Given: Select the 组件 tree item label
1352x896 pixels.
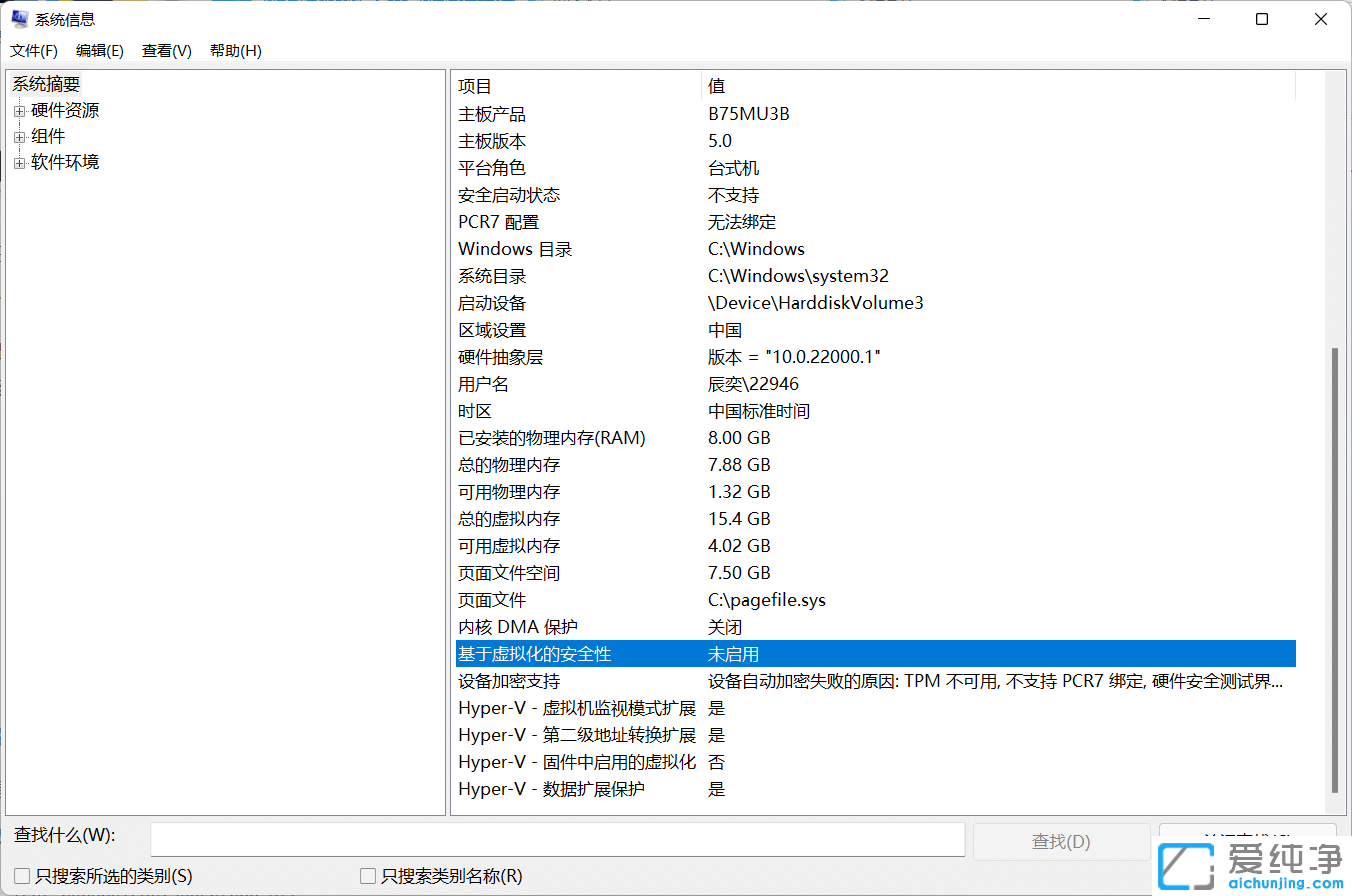Looking at the screenshot, I should tap(48, 137).
